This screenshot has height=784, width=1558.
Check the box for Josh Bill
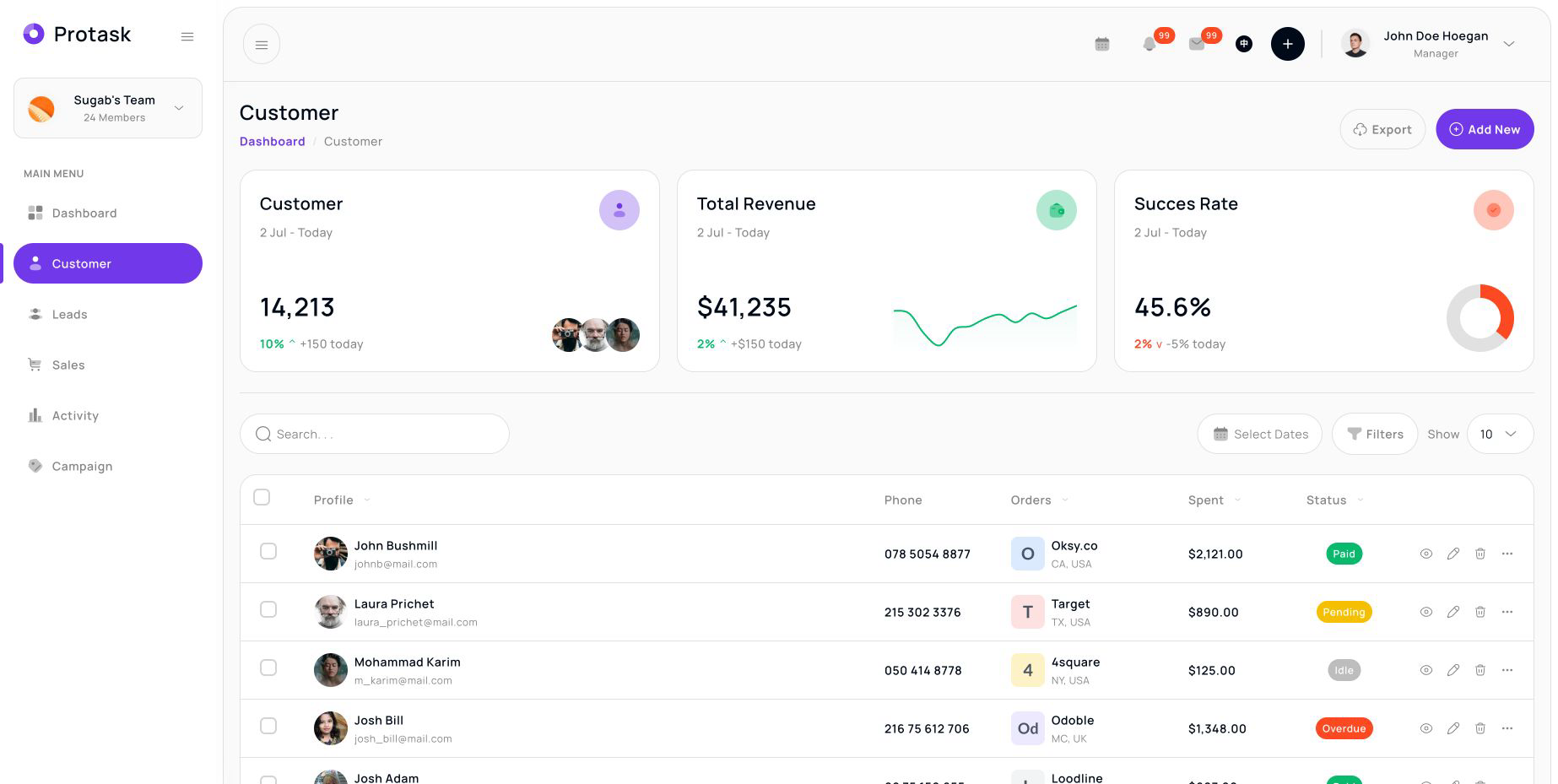click(x=268, y=726)
